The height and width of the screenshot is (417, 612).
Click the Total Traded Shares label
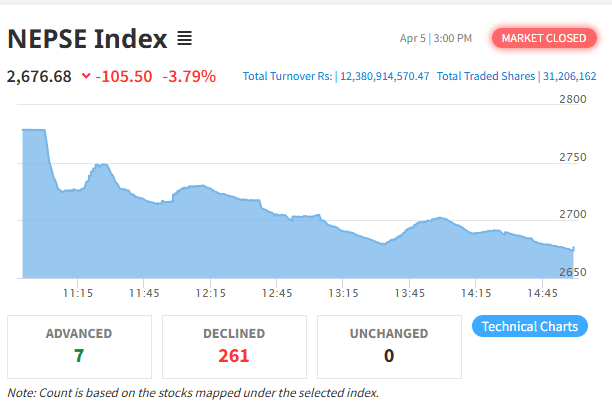click(485, 76)
